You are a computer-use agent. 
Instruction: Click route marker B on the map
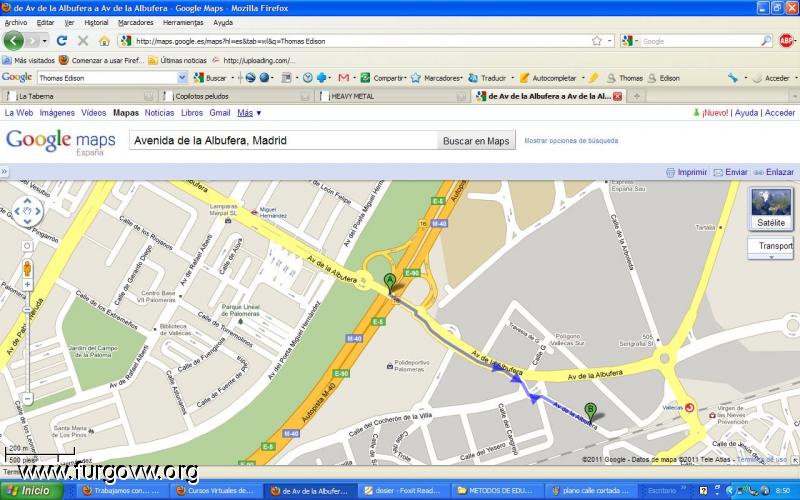[x=590, y=411]
